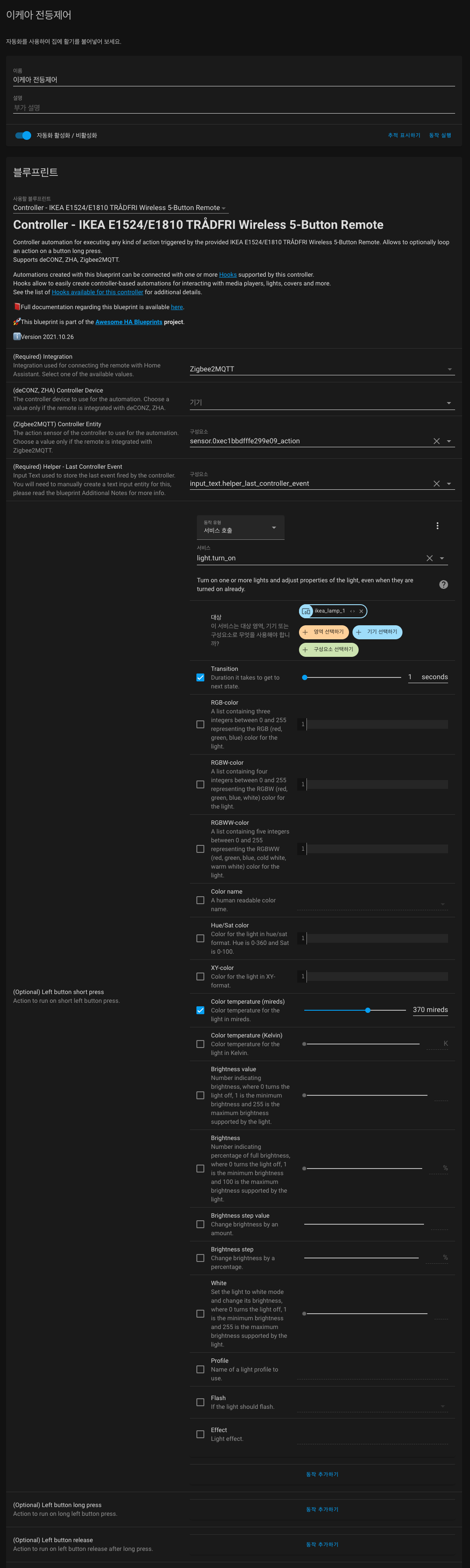This screenshot has height=1568, width=470.
Task: Open the 기기 controller device dropdown
Action: pos(322,403)
